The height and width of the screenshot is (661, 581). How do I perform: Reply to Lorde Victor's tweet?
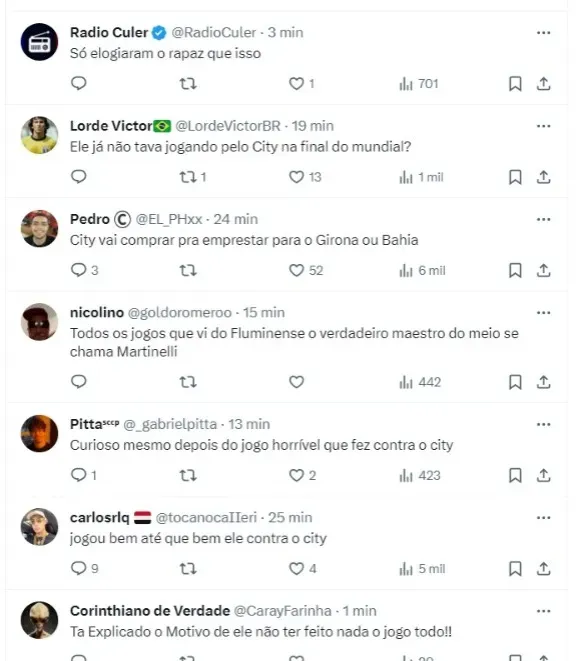point(78,177)
